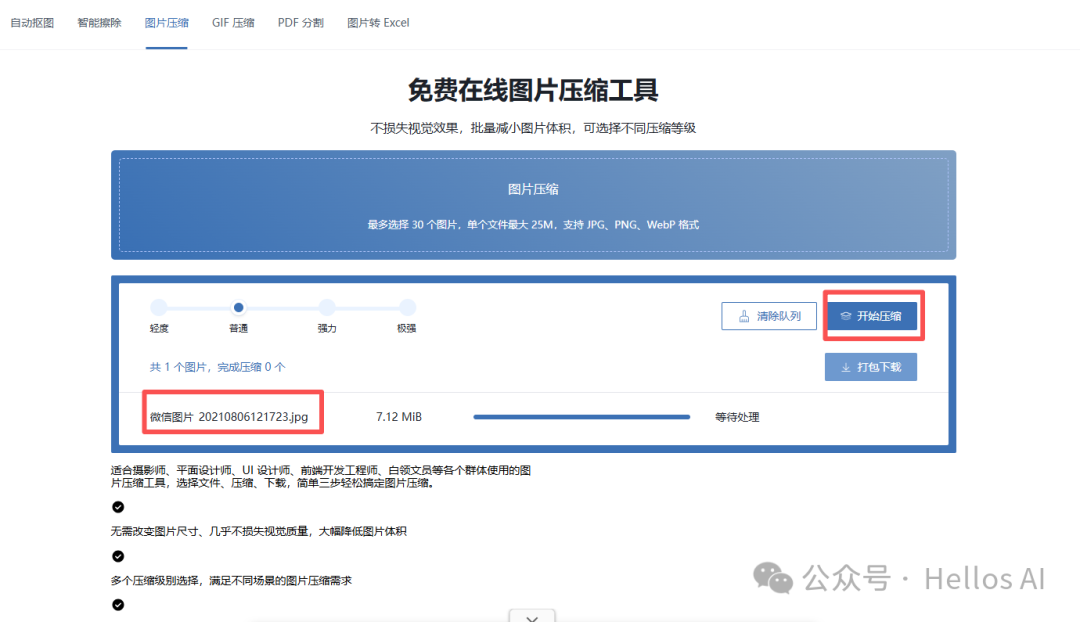Go to the PDF 分割 tab
1080x622 pixels.
pos(300,22)
